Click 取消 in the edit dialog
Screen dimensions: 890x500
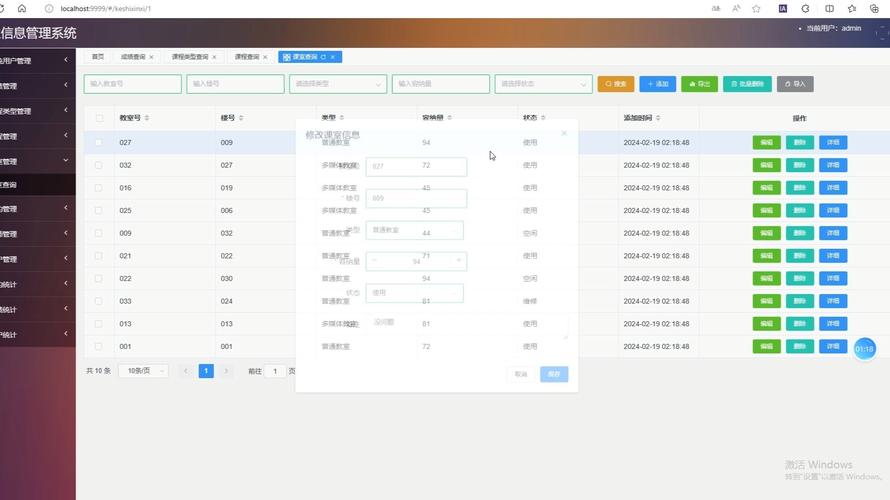tap(521, 374)
